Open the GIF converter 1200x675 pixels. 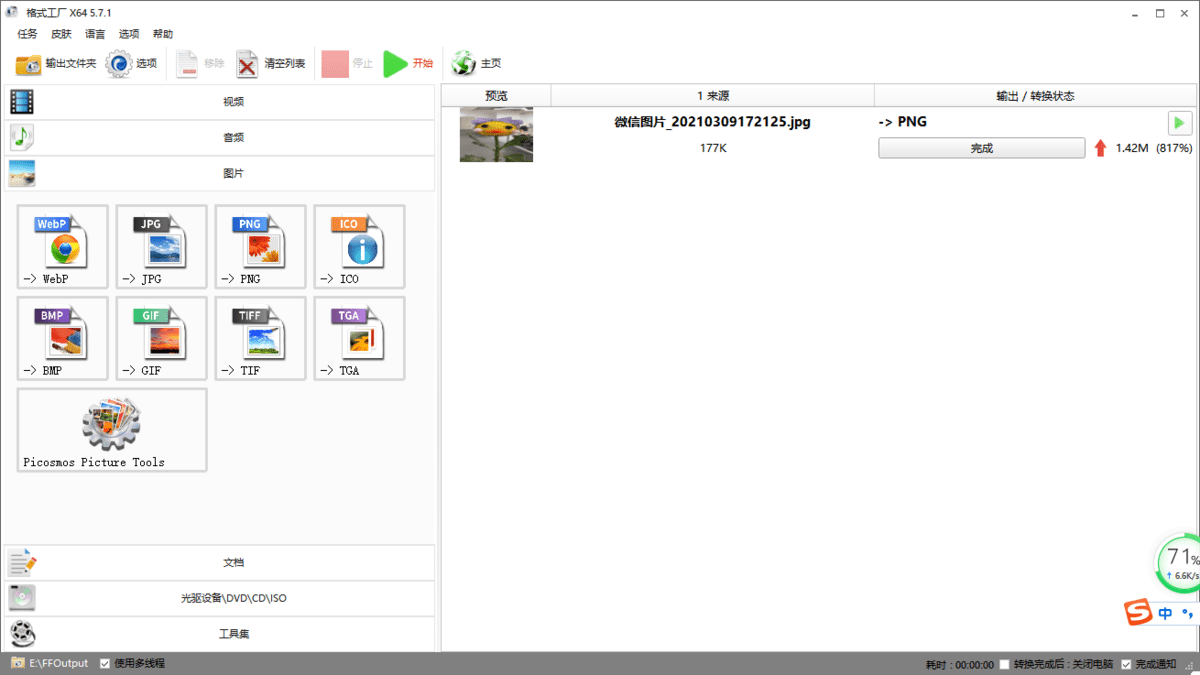[161, 338]
